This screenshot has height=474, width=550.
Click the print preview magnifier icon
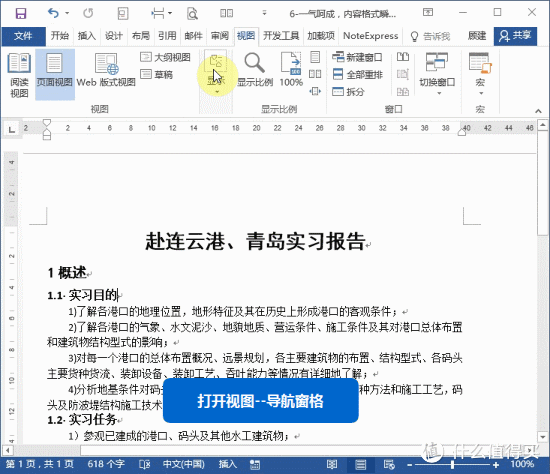tap(192, 13)
